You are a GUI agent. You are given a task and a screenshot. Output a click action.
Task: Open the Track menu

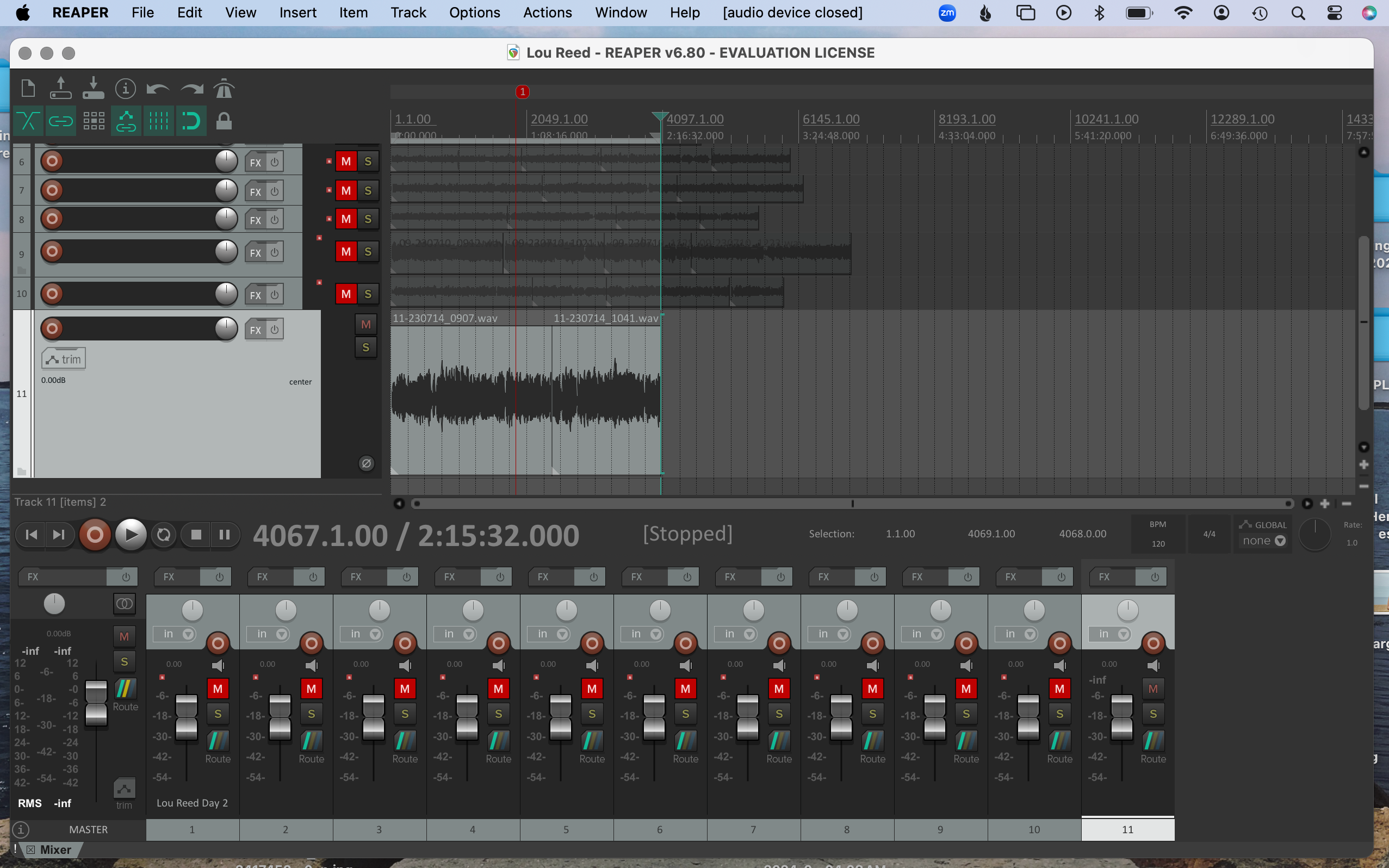(x=408, y=13)
